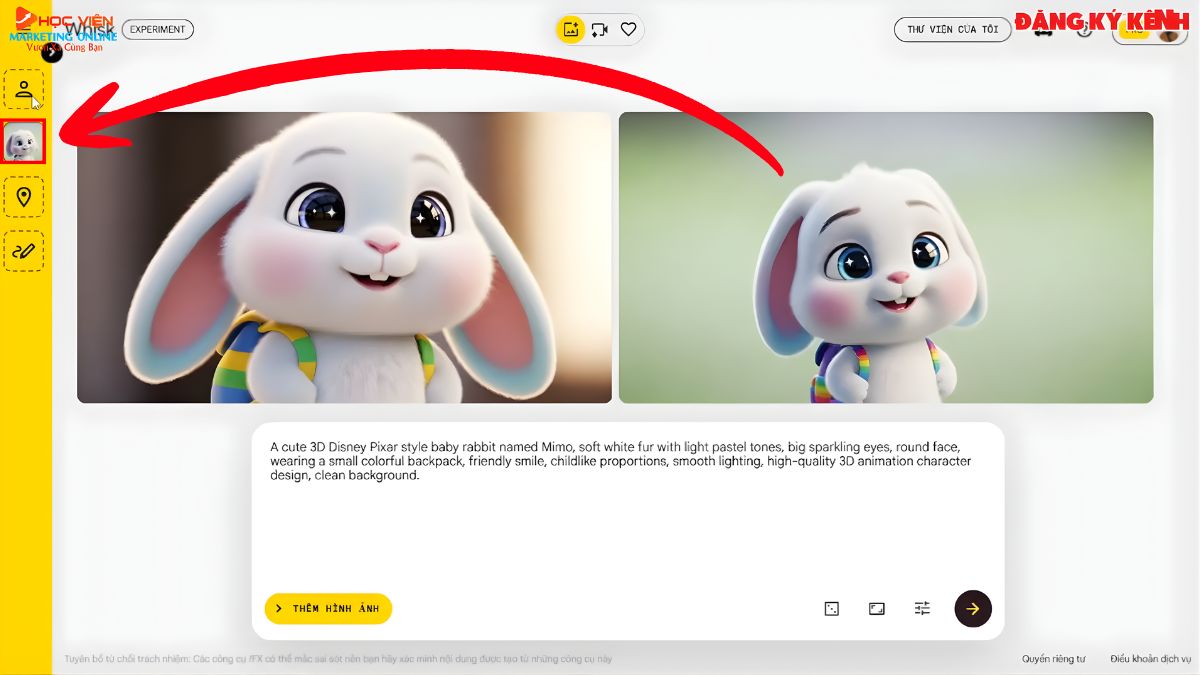
Task: Open the settings sliders icon near prompt box
Action: click(921, 607)
